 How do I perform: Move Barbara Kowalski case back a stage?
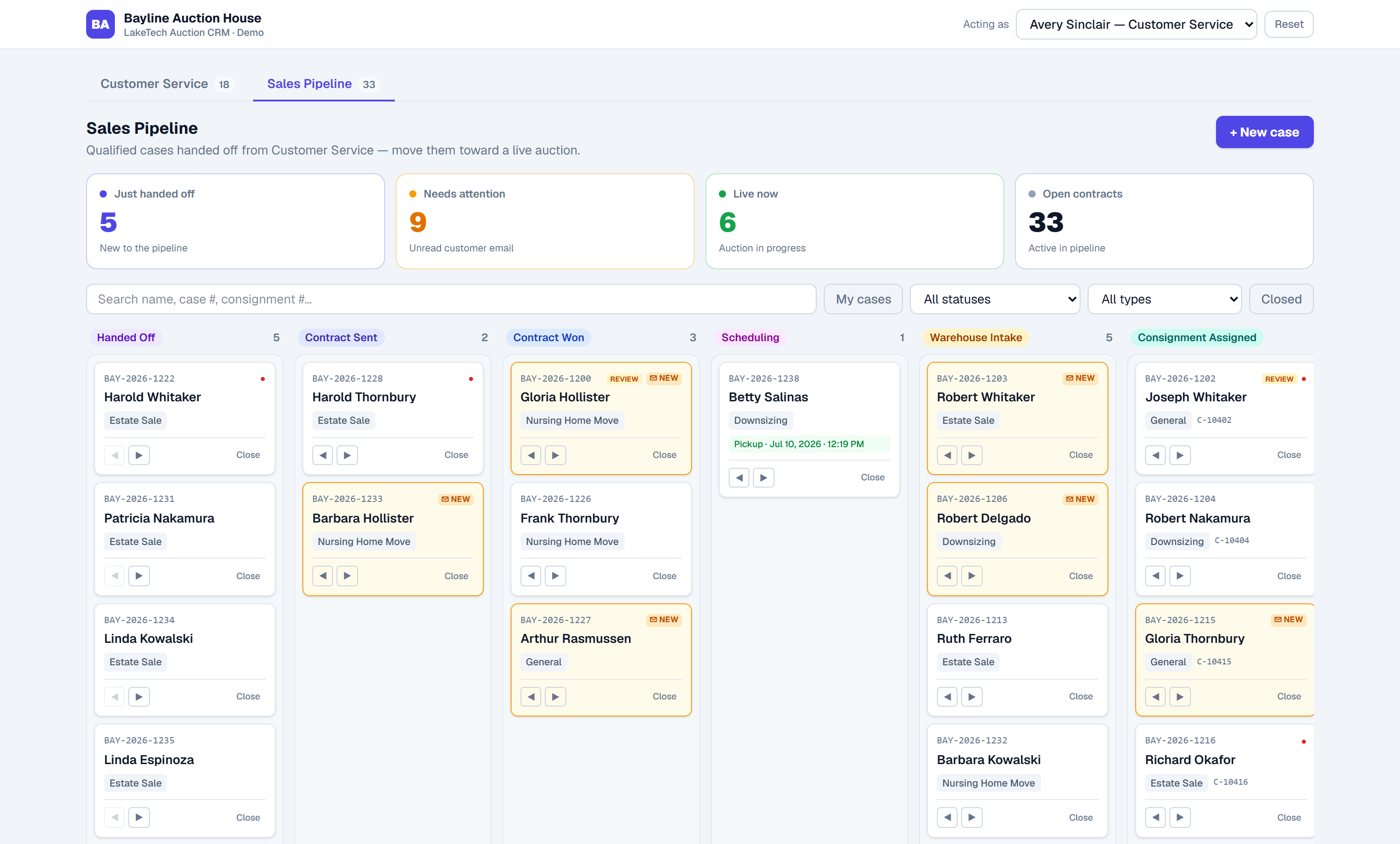(947, 817)
